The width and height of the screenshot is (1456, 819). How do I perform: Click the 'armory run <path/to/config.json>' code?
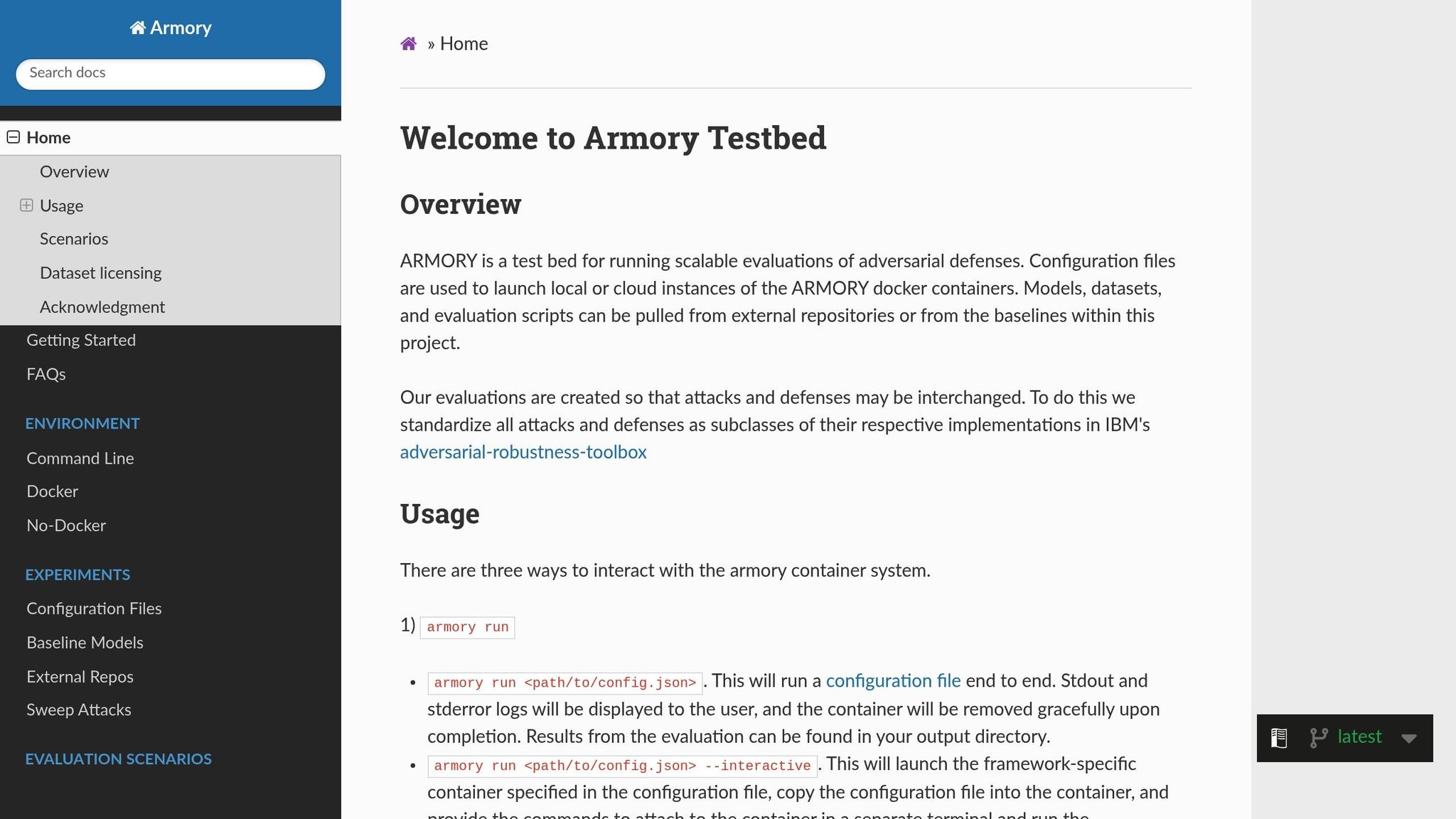point(565,683)
